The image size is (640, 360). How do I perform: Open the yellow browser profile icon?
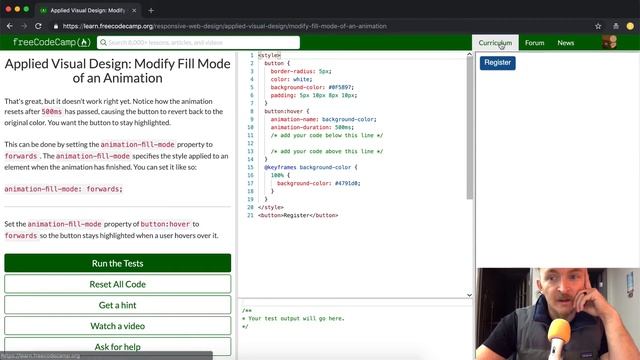[x=630, y=26]
